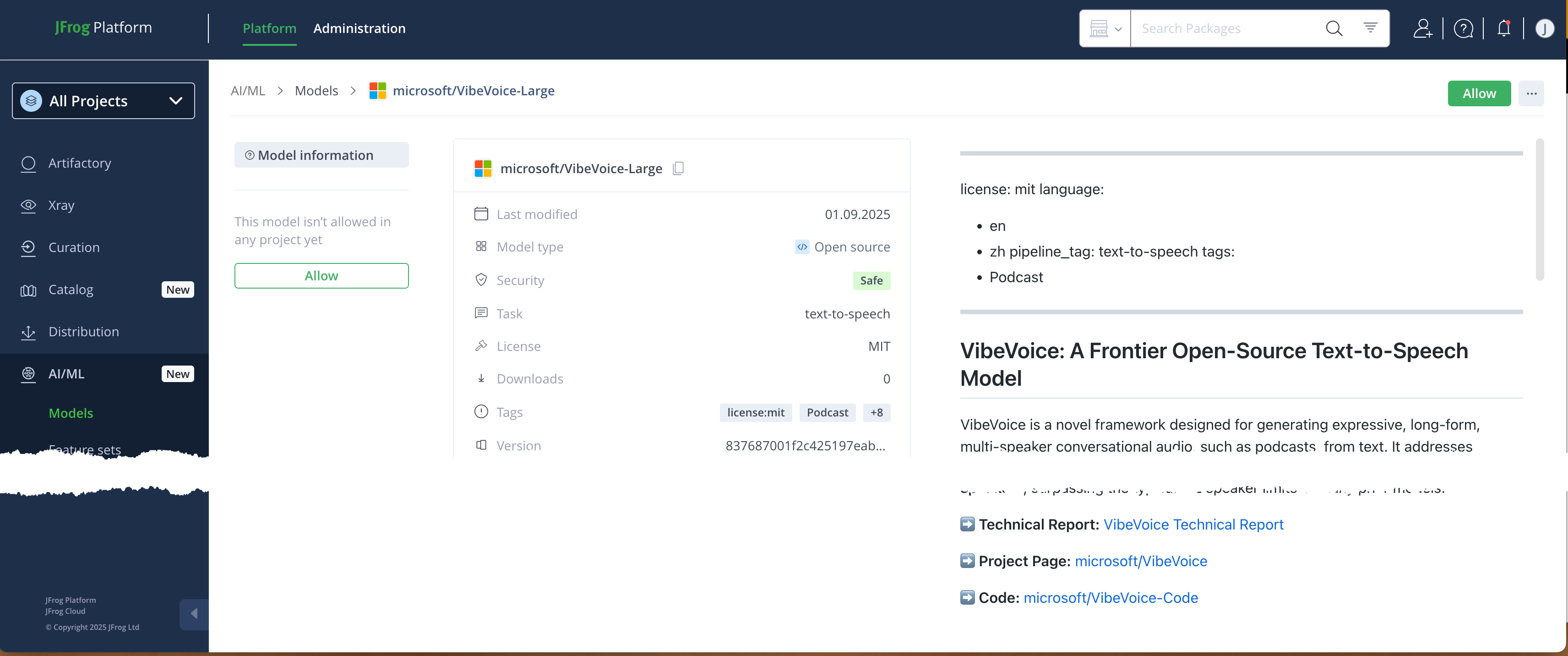This screenshot has height=656, width=1568.
Task: Copy the microsoft/VibeVoice-Large model name
Action: (678, 168)
